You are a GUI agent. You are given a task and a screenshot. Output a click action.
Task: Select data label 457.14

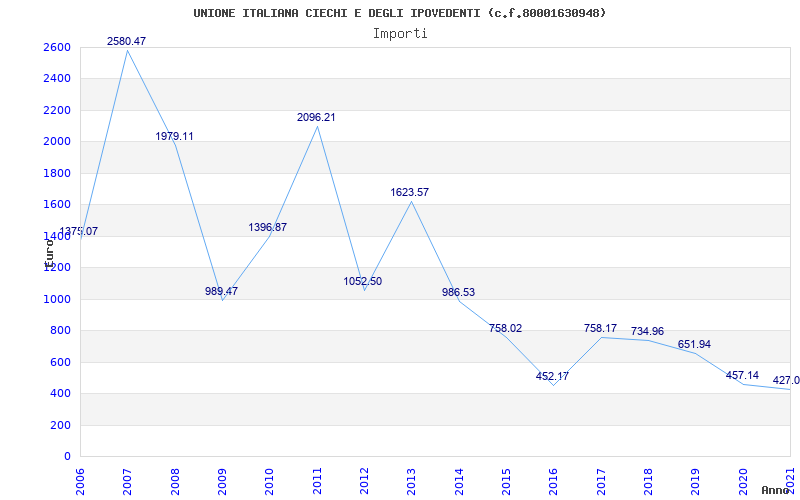point(742,376)
